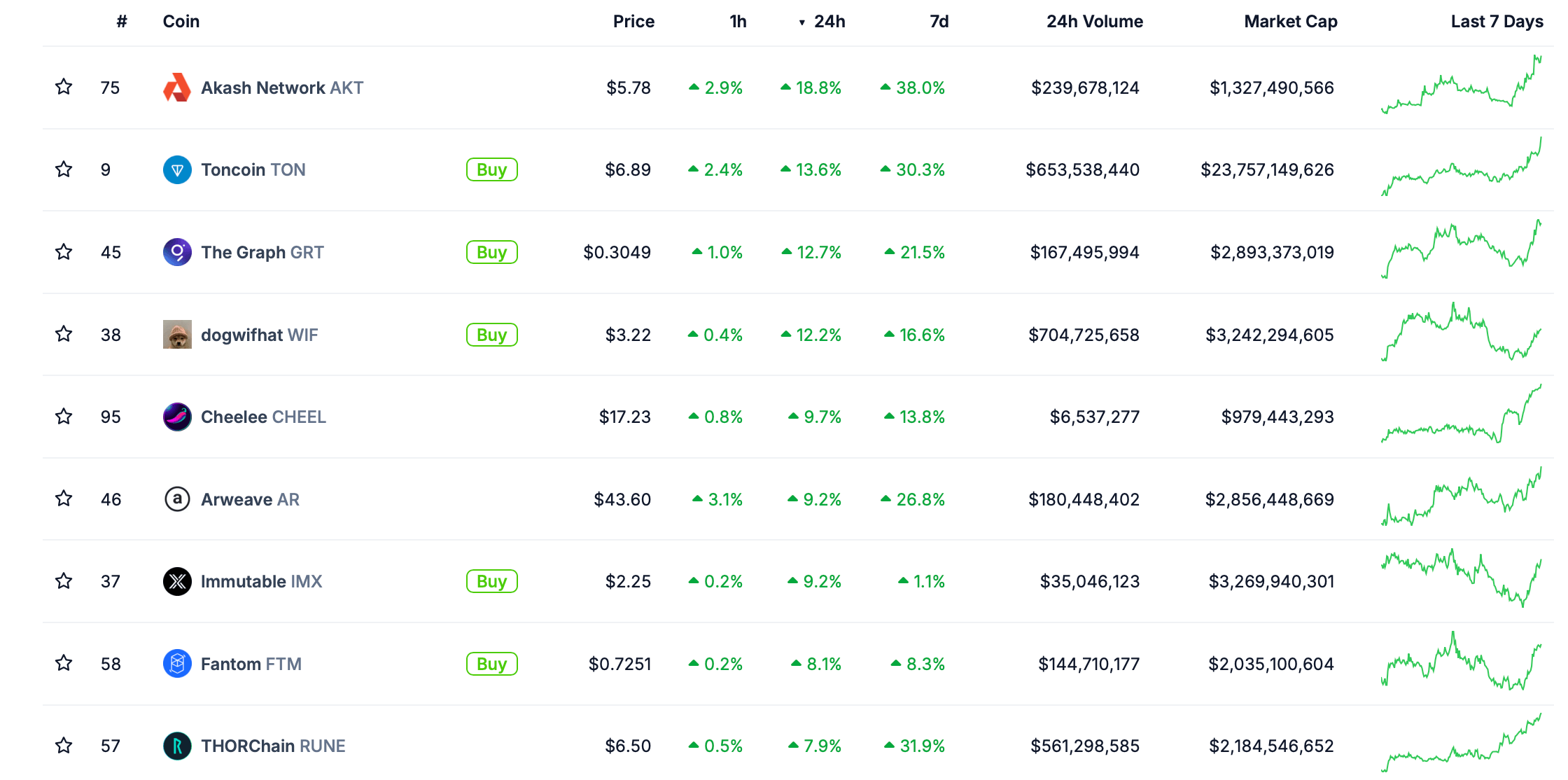Click the Akash Network coin logo
Image resolution: width=1568 pixels, height=780 pixels.
click(x=177, y=88)
